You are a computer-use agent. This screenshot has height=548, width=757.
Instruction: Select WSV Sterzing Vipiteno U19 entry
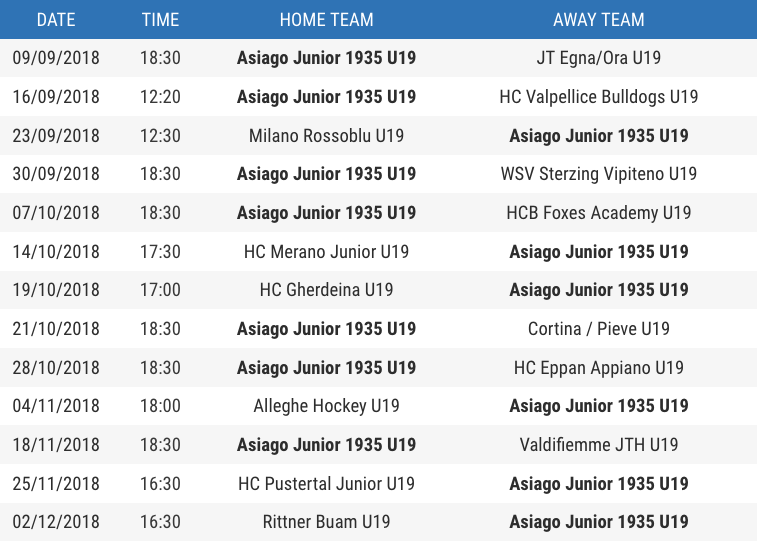pos(599,174)
